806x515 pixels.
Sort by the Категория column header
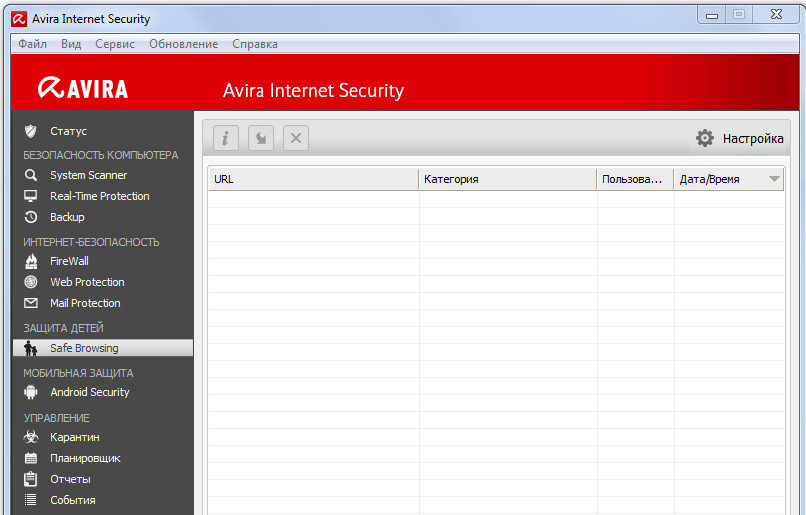507,179
